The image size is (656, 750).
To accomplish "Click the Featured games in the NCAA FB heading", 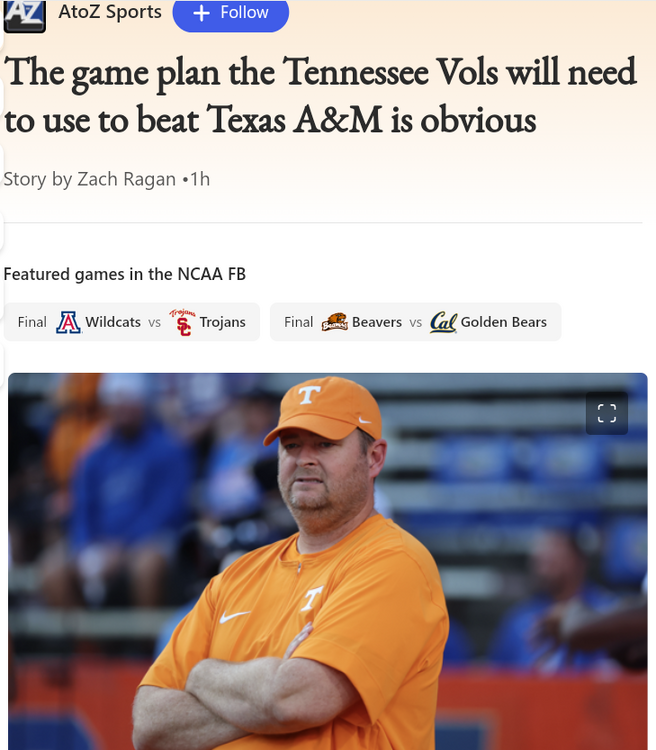I will (x=125, y=274).
